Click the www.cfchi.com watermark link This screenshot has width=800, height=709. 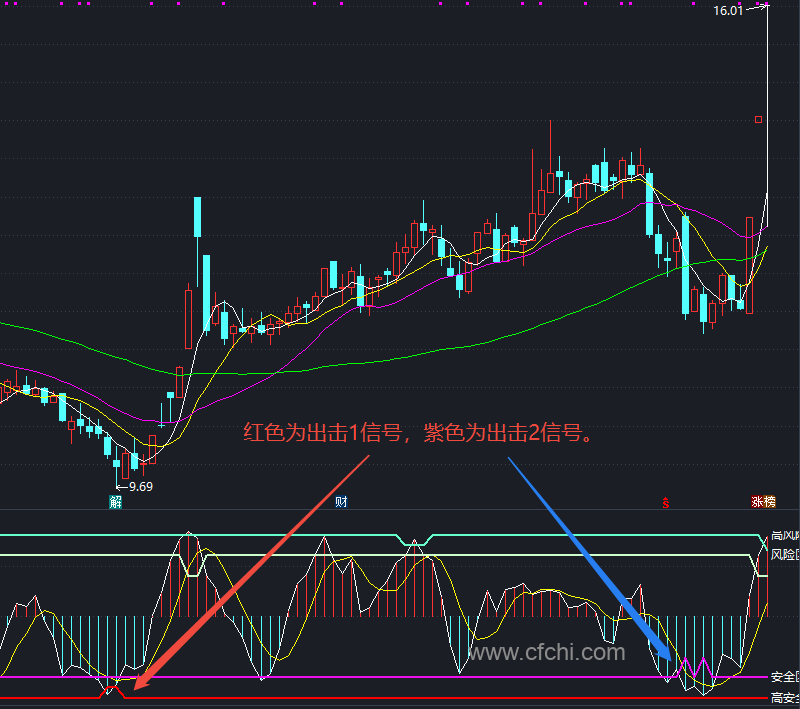click(x=547, y=652)
